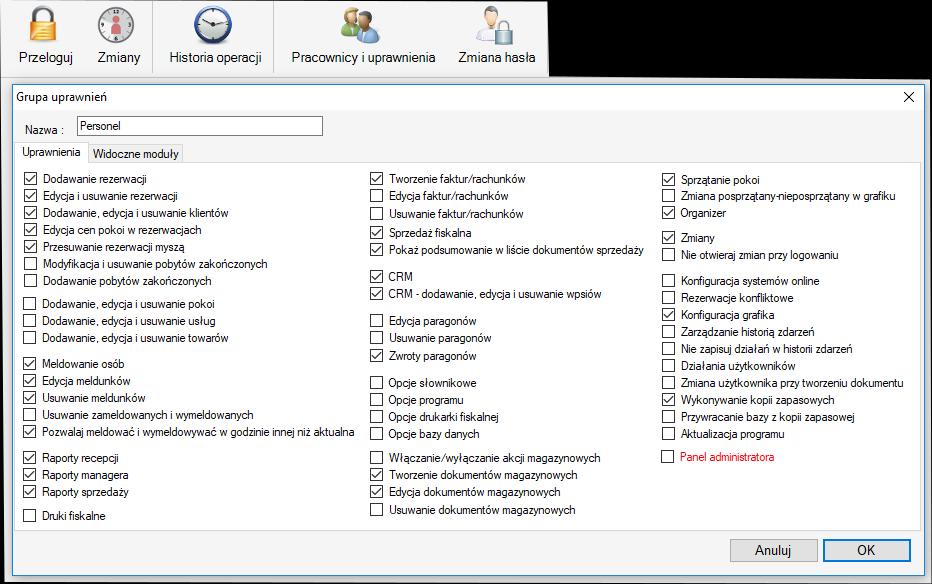Enable Edycja paragonów
Image resolution: width=932 pixels, height=584 pixels.
(x=376, y=321)
